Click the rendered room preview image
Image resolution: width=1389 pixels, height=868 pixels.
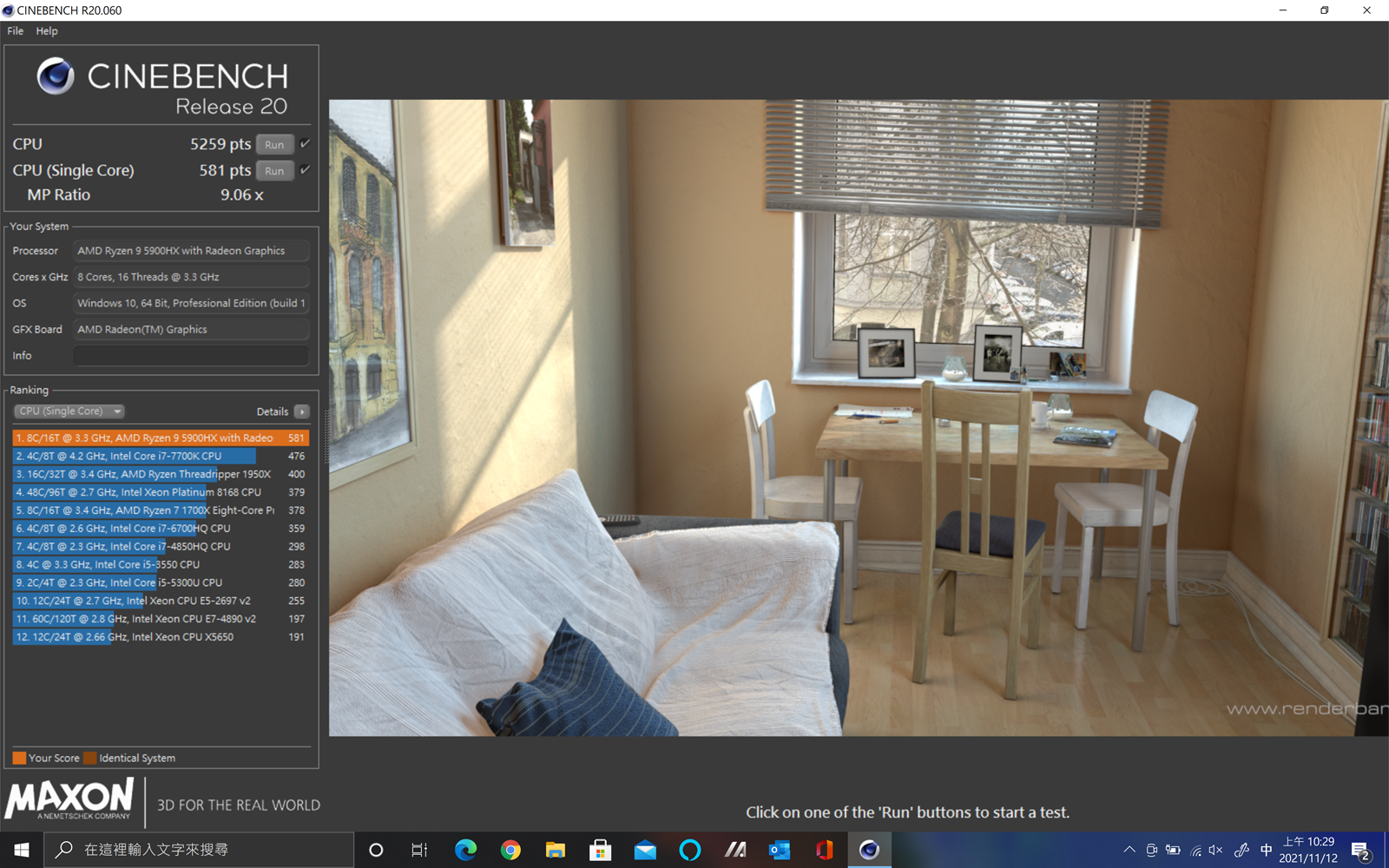click(x=859, y=418)
